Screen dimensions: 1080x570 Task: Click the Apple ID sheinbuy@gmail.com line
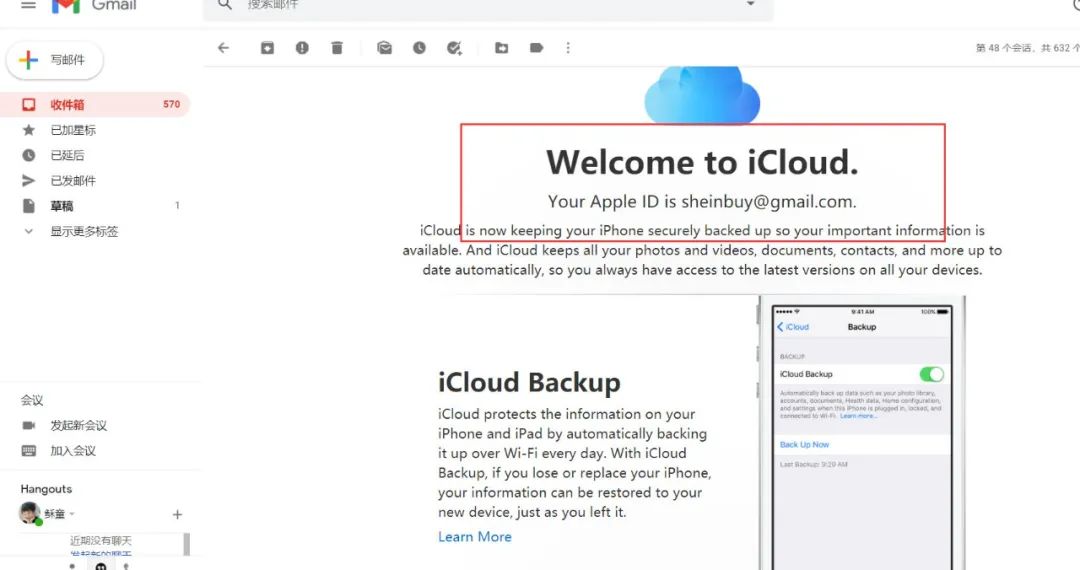702,202
